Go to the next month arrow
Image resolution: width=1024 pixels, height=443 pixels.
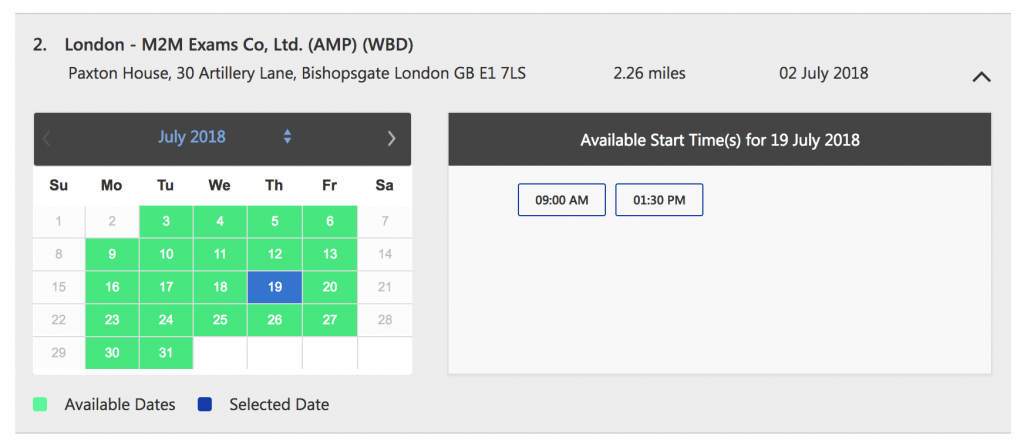(x=391, y=138)
